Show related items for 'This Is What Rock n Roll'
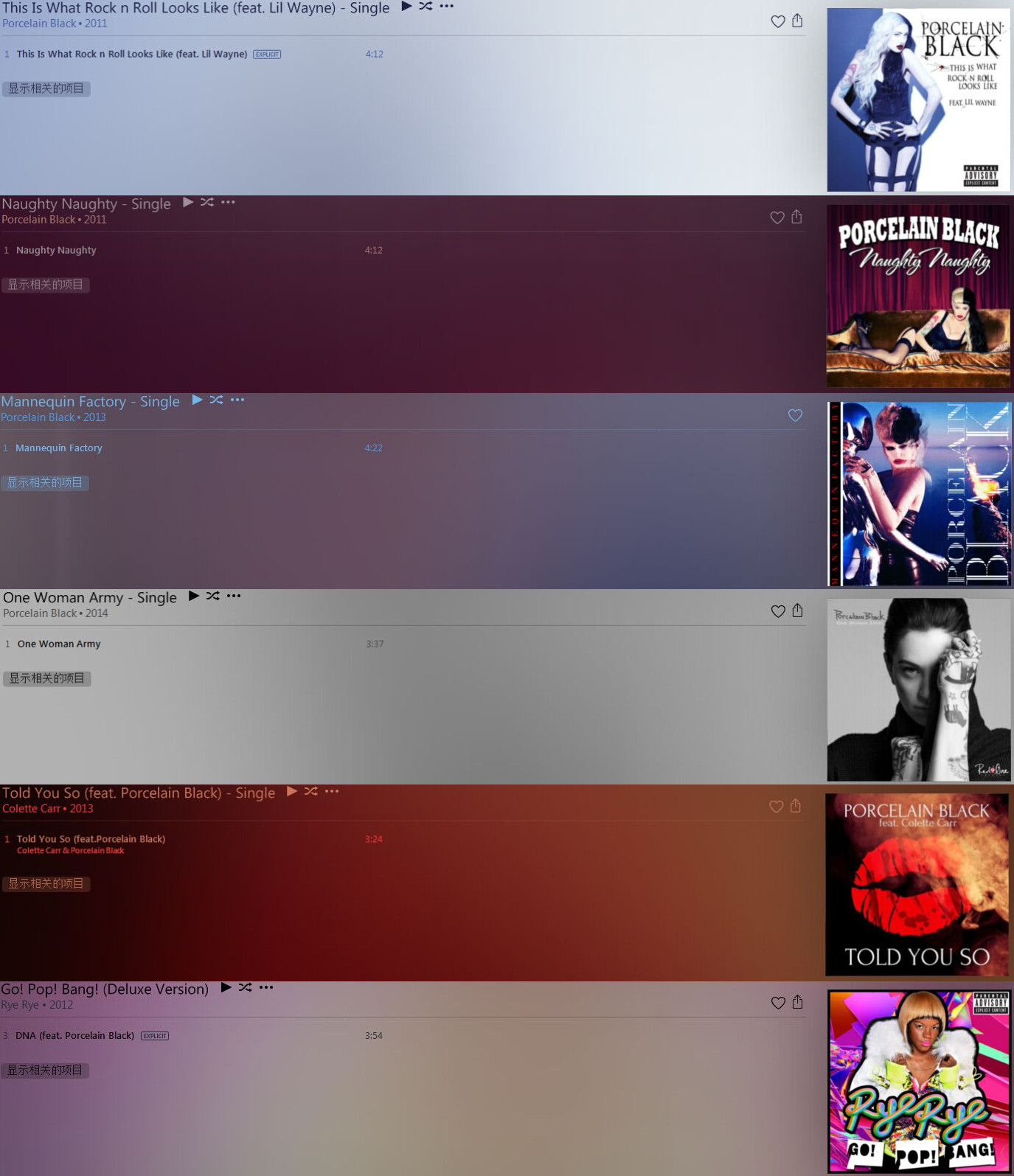 coord(46,88)
